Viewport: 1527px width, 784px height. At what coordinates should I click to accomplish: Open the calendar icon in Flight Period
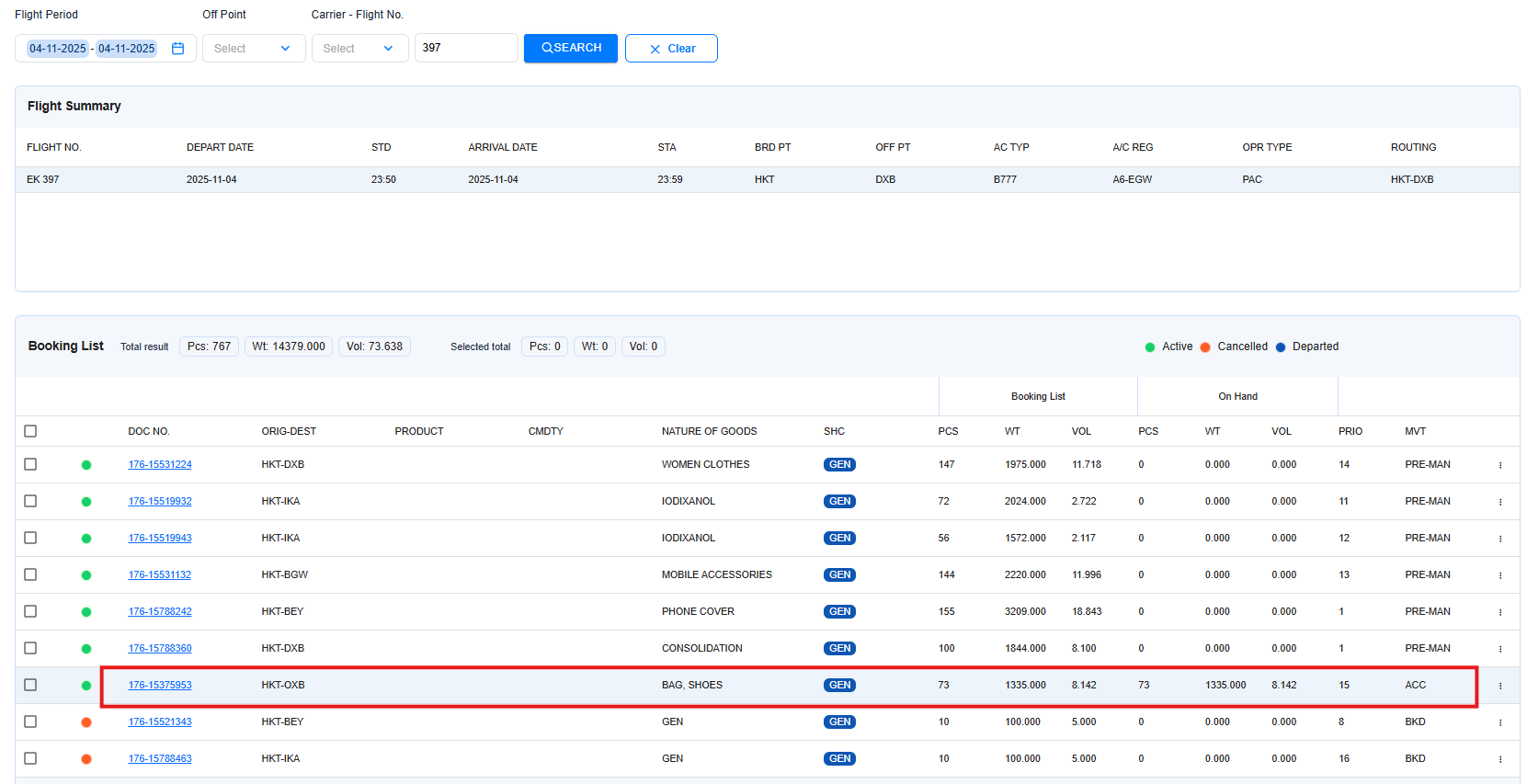[178, 49]
